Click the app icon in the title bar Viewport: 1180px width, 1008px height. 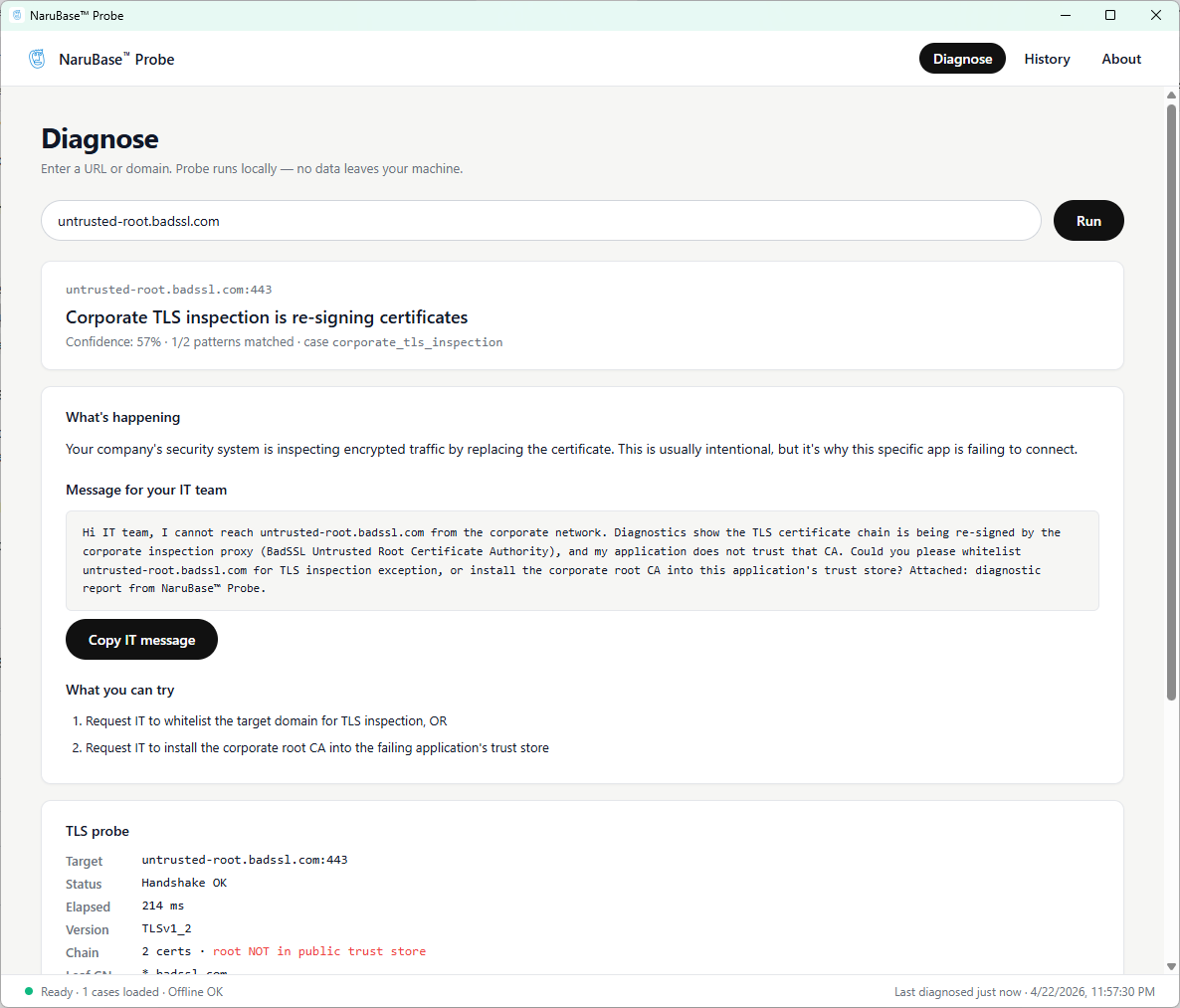[x=17, y=15]
